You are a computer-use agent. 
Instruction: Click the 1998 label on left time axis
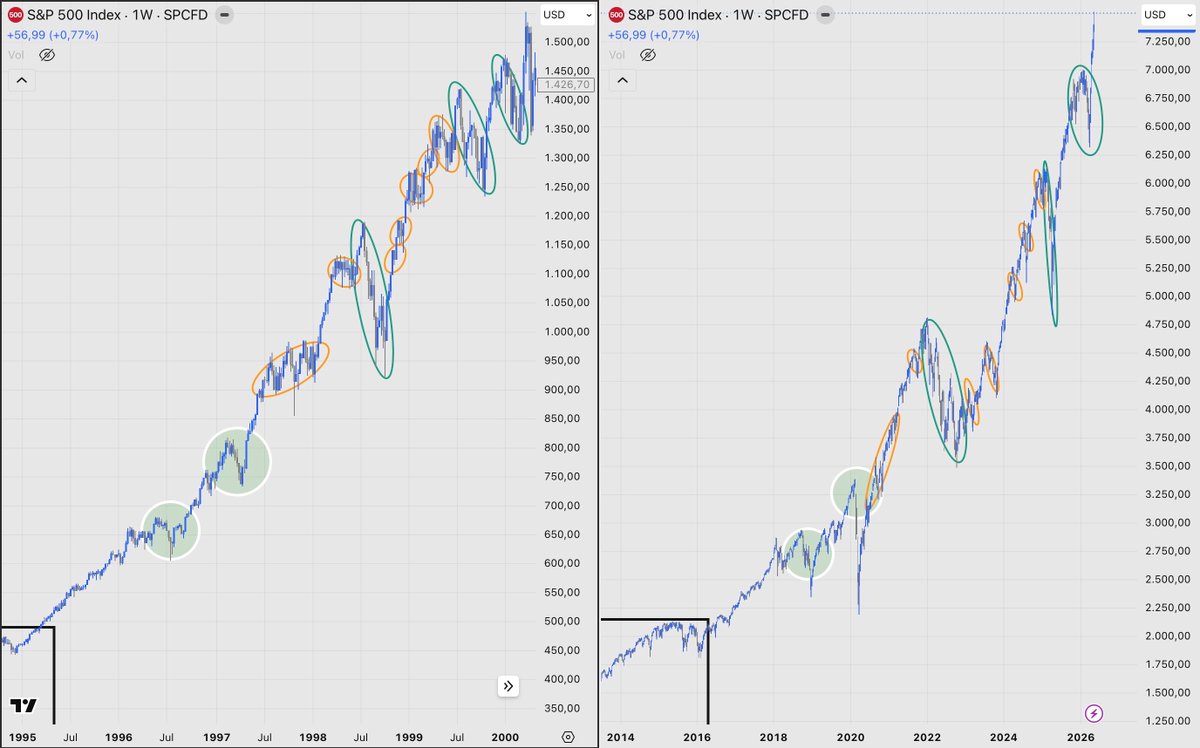coord(312,737)
